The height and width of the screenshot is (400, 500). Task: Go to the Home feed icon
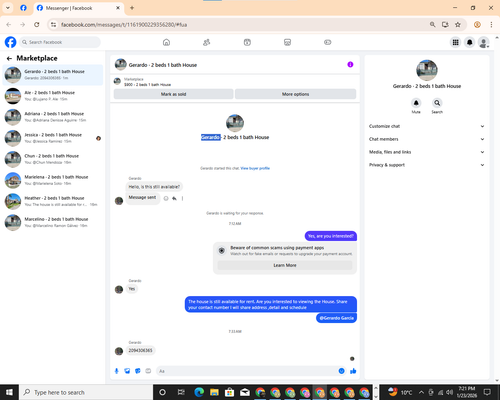click(166, 42)
